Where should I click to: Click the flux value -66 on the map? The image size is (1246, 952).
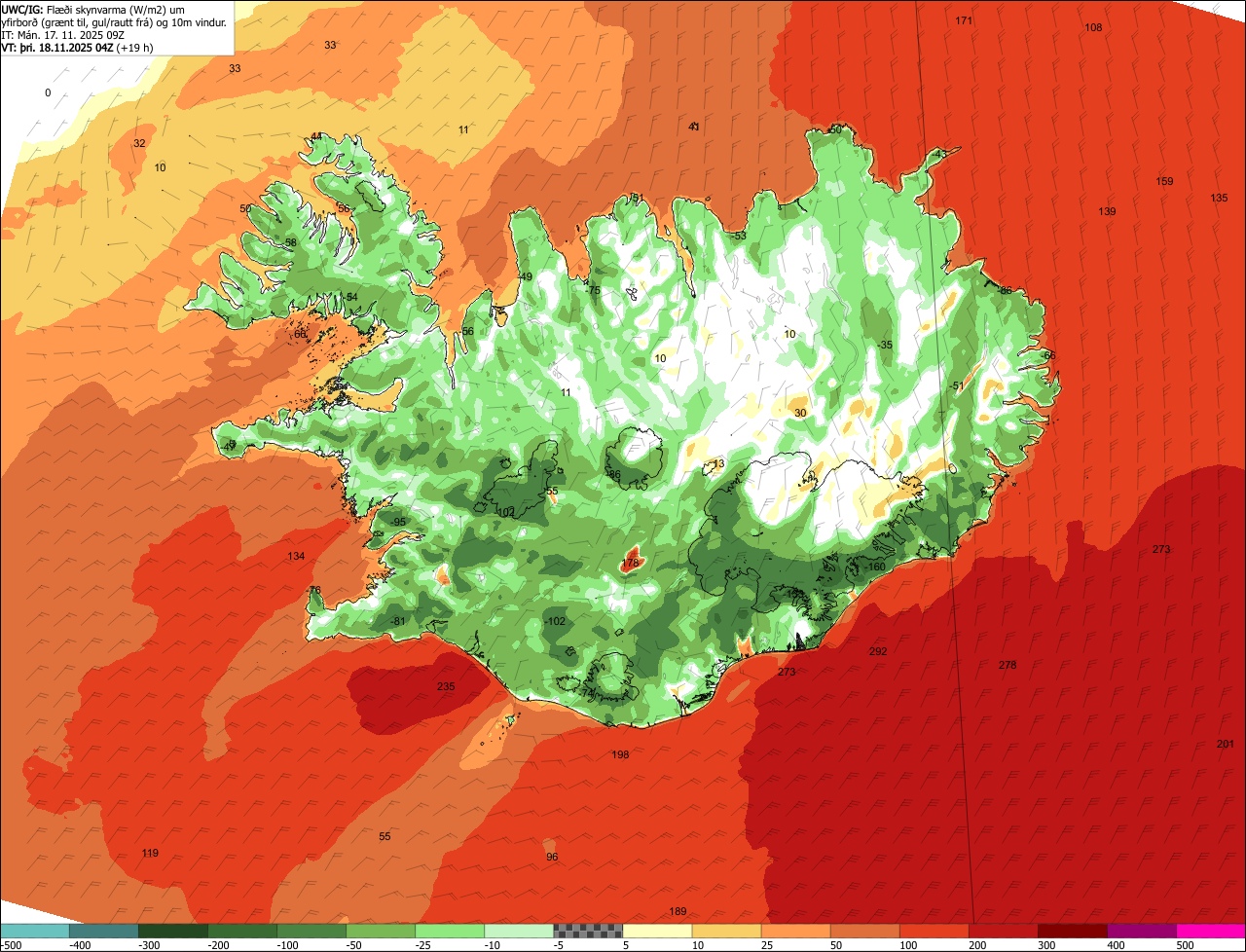click(1048, 355)
